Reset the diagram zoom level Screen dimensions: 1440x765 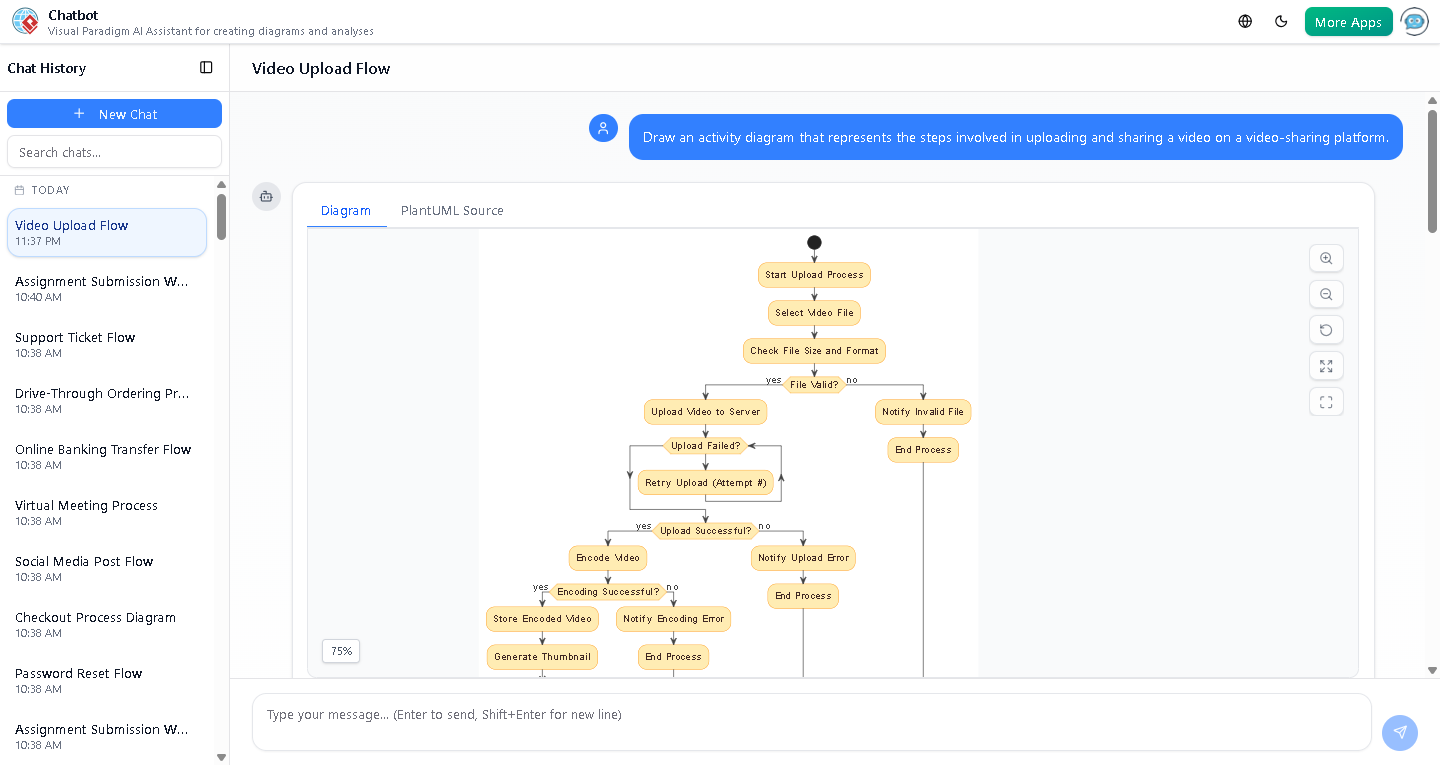click(1326, 330)
